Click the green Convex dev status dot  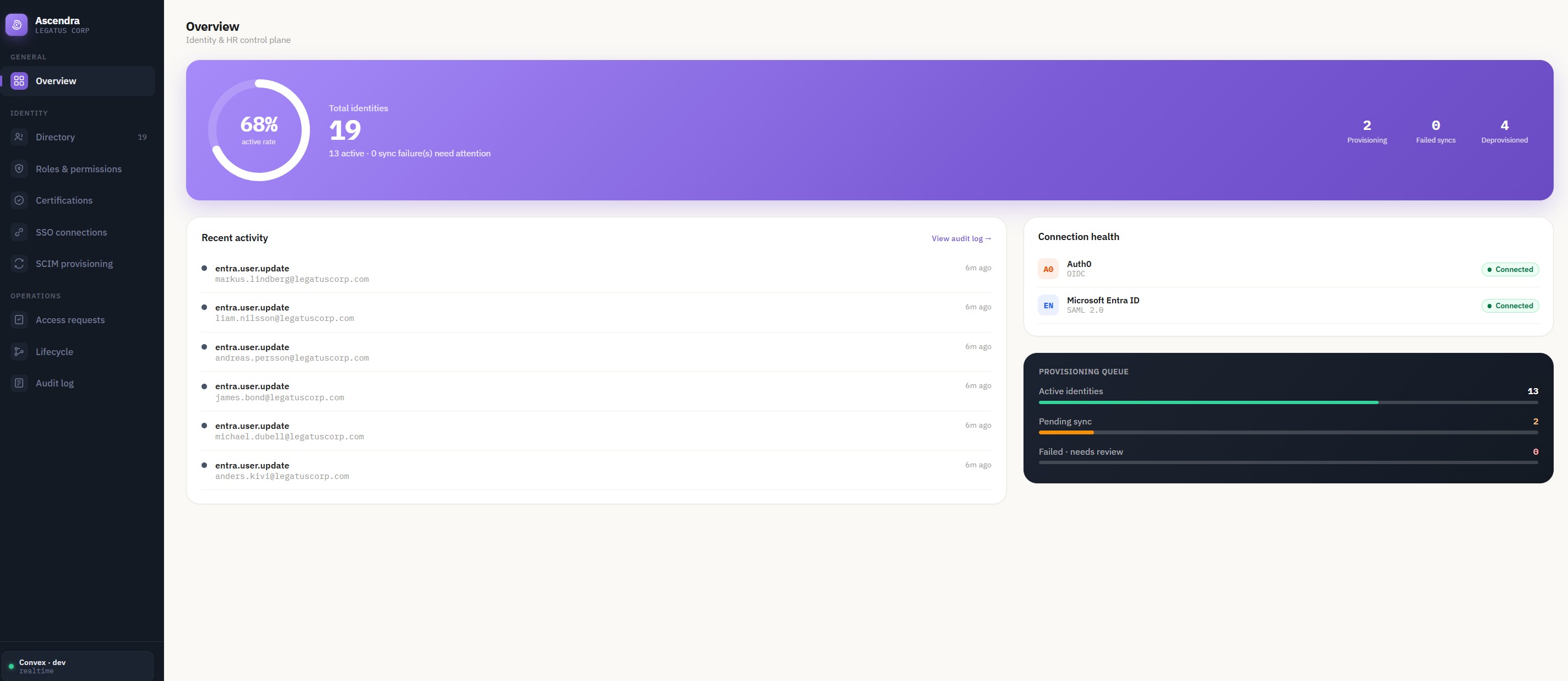point(11,666)
